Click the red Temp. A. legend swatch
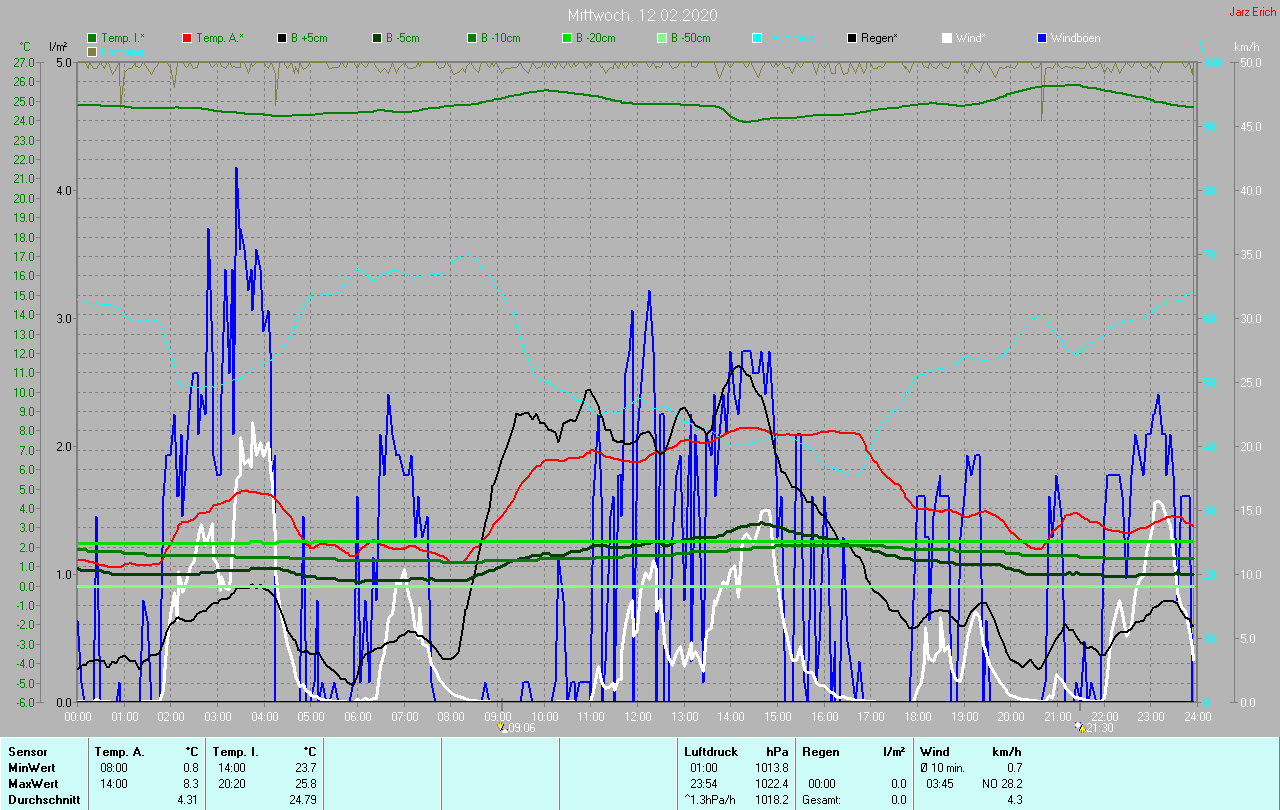The width and height of the screenshot is (1280, 810). pos(187,38)
